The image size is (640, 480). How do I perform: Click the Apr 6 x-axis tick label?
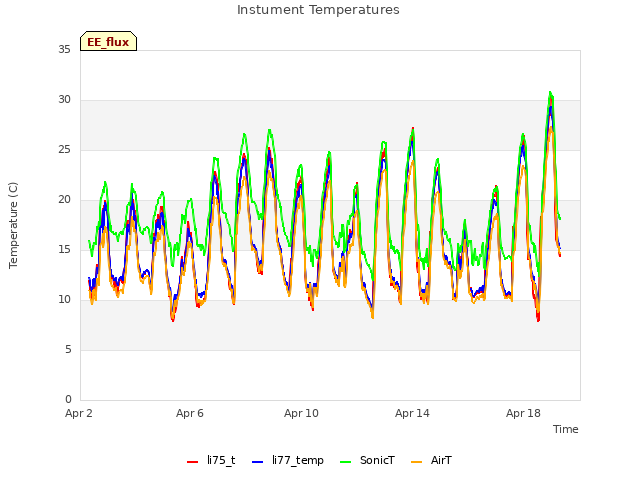click(x=190, y=413)
